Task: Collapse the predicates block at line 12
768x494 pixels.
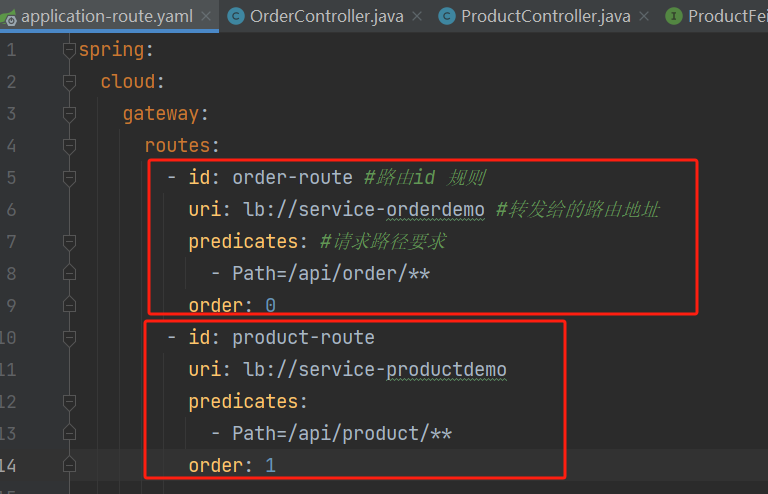Action: (x=70, y=402)
